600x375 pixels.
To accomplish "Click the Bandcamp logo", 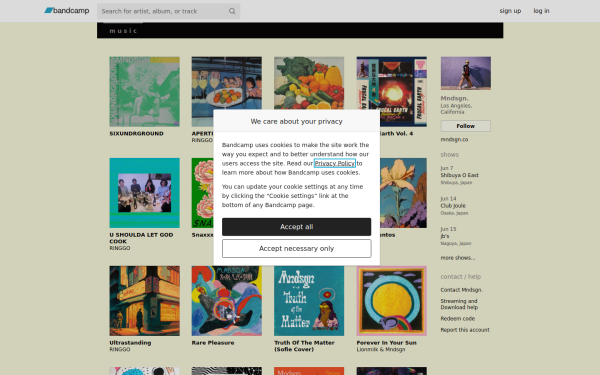I will point(67,11).
